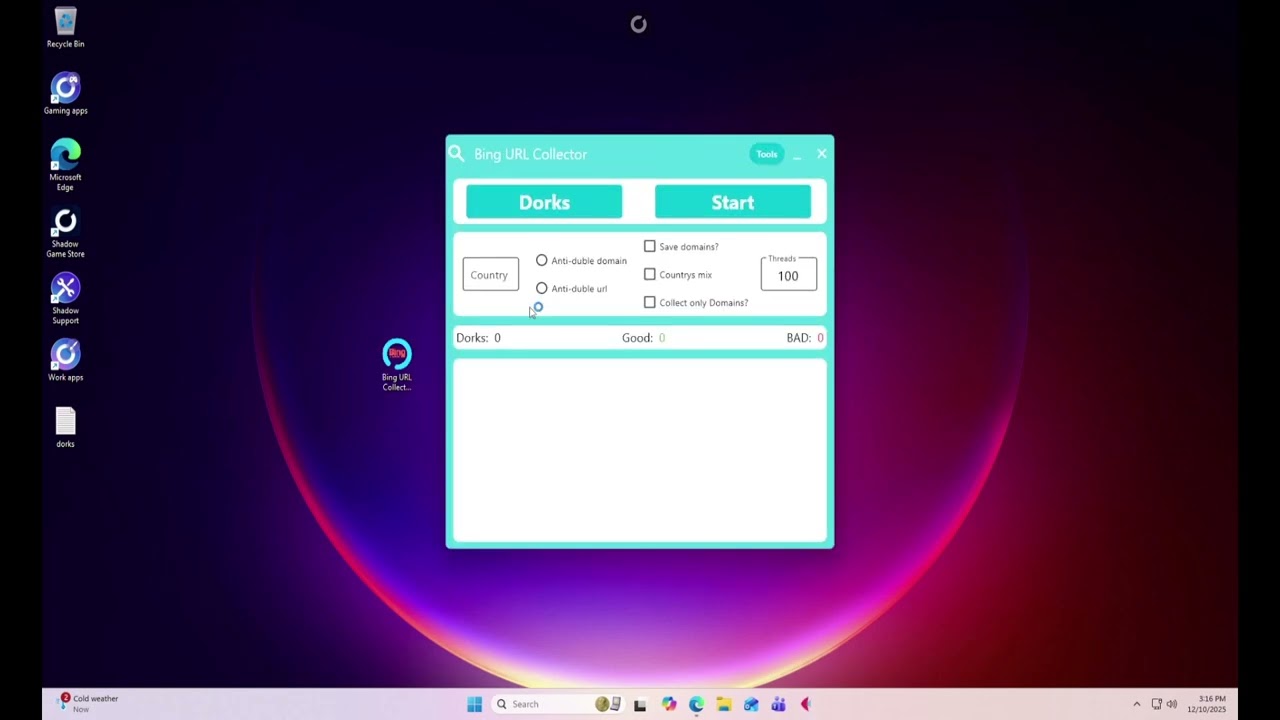
Task: Open the Tools button in the title bar
Action: pos(767,154)
